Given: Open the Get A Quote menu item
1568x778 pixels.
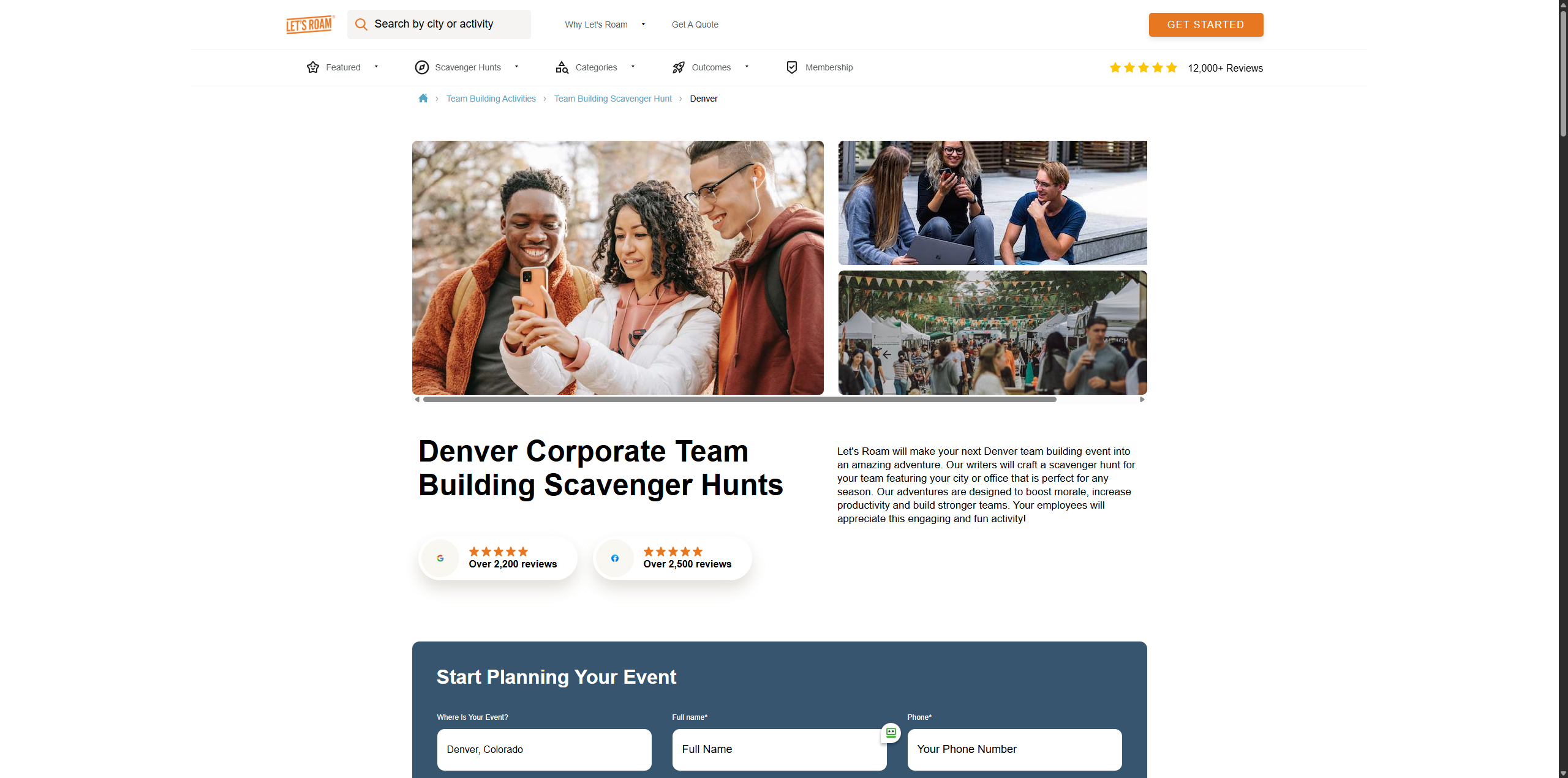Looking at the screenshot, I should pyautogui.click(x=695, y=24).
